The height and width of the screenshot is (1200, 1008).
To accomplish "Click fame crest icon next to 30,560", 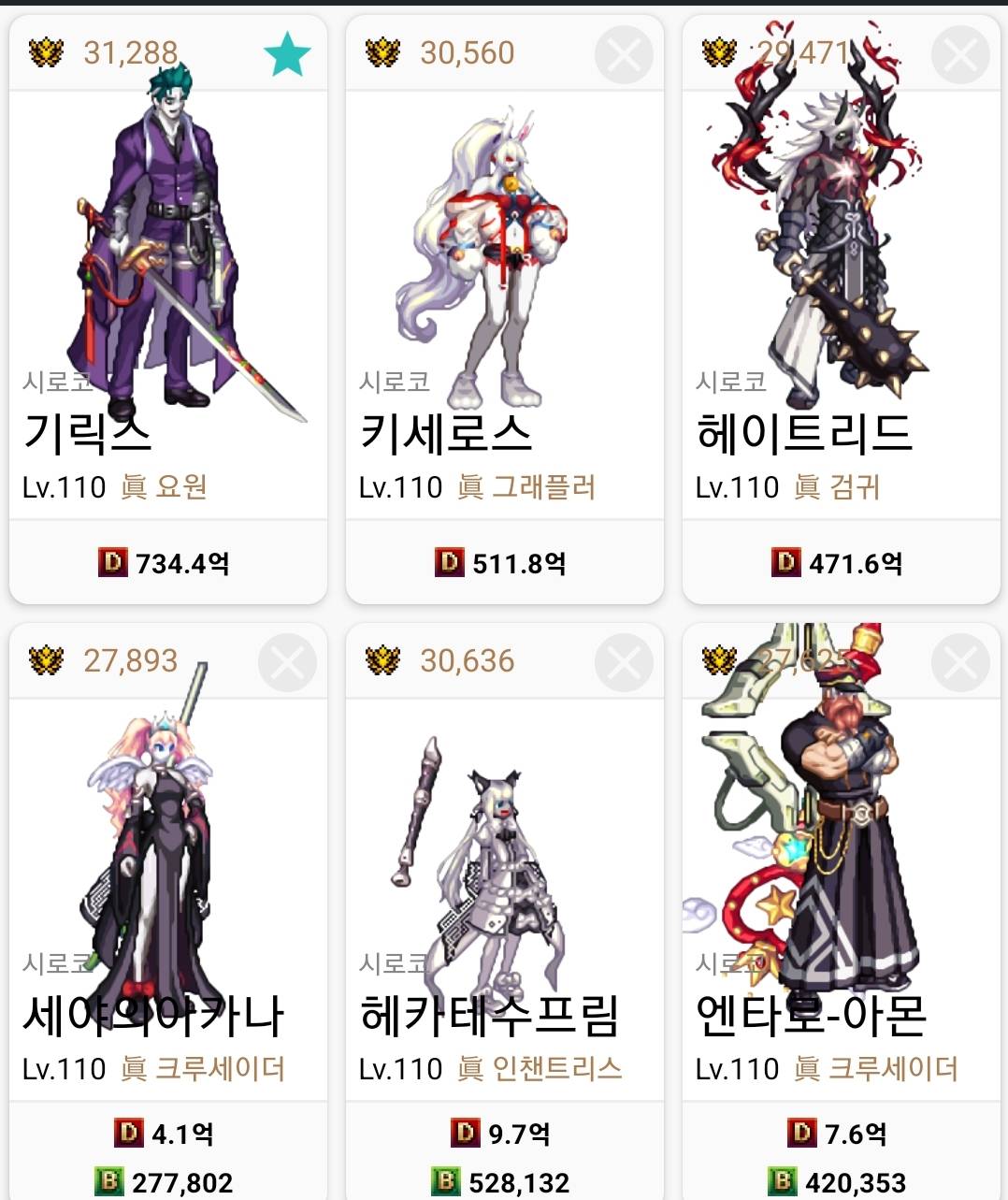I will [382, 52].
